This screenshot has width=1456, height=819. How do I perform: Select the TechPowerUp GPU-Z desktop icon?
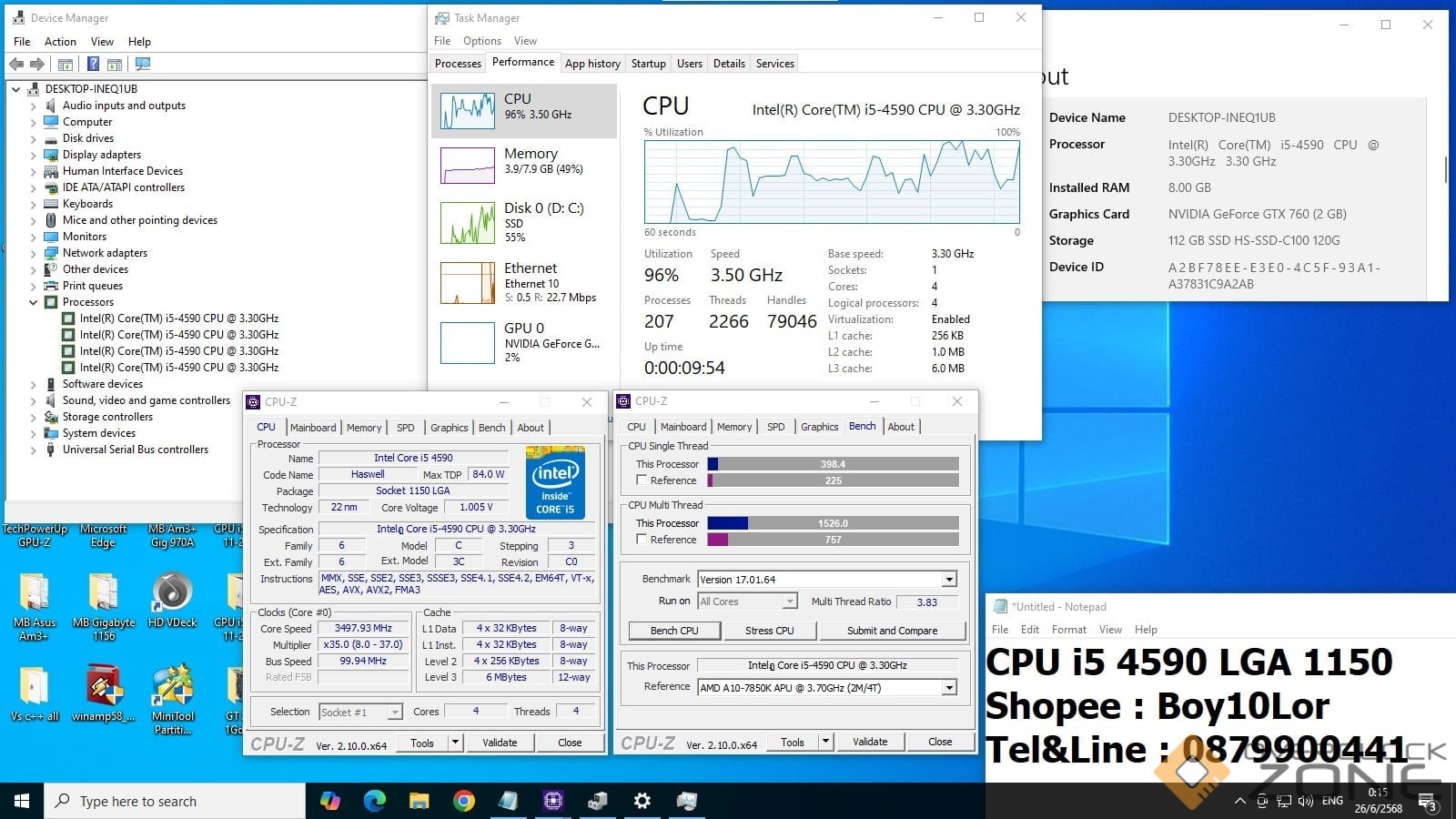(x=35, y=535)
